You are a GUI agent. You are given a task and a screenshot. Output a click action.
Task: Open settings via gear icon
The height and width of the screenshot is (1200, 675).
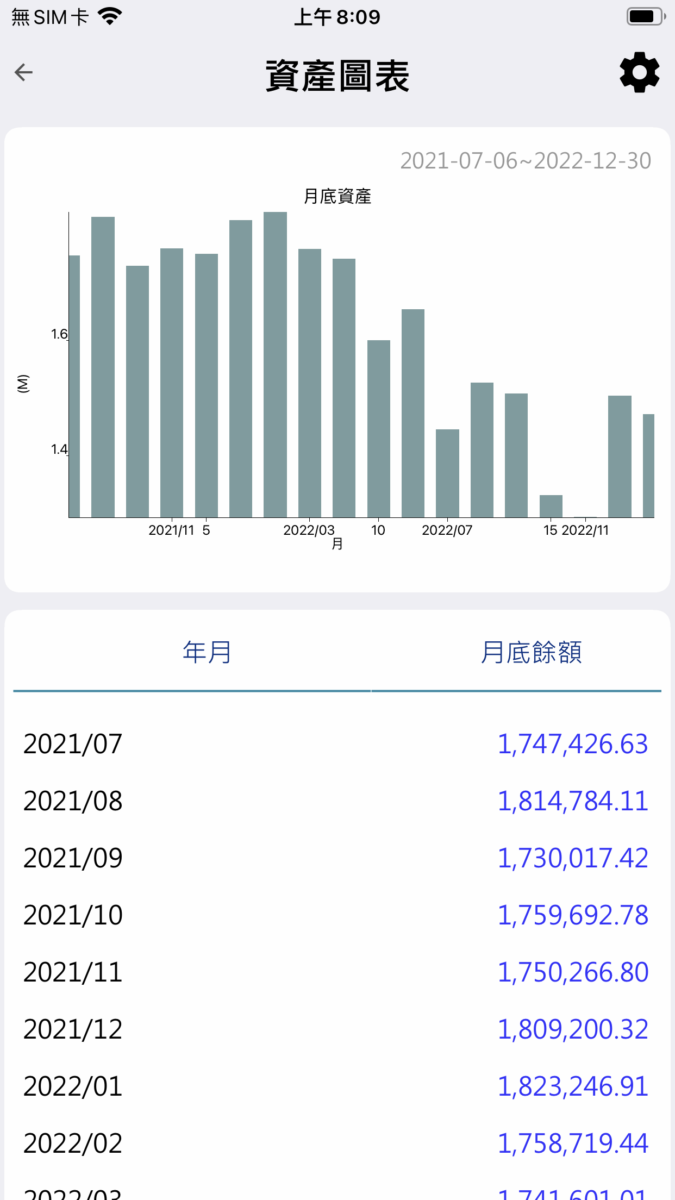[x=640, y=73]
